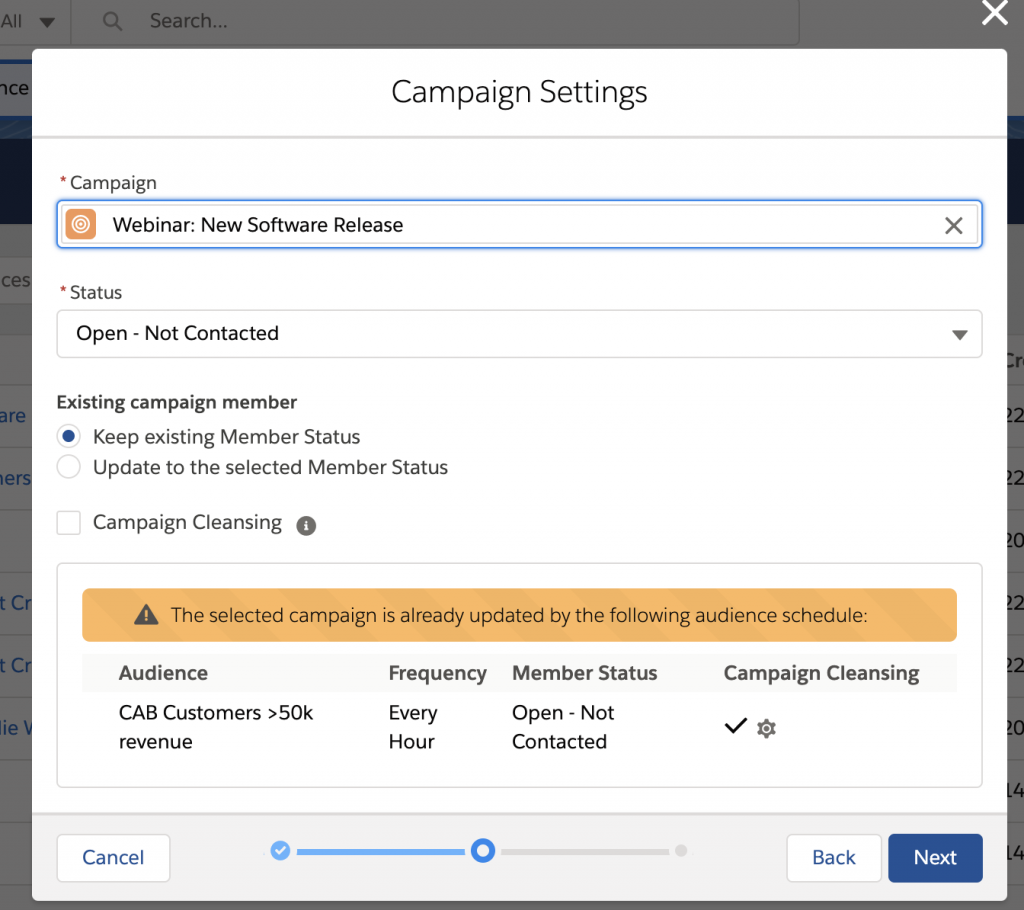This screenshot has width=1024, height=910.
Task: Click the Campaign Cleansing checkmark in table
Action: pyautogui.click(x=735, y=726)
